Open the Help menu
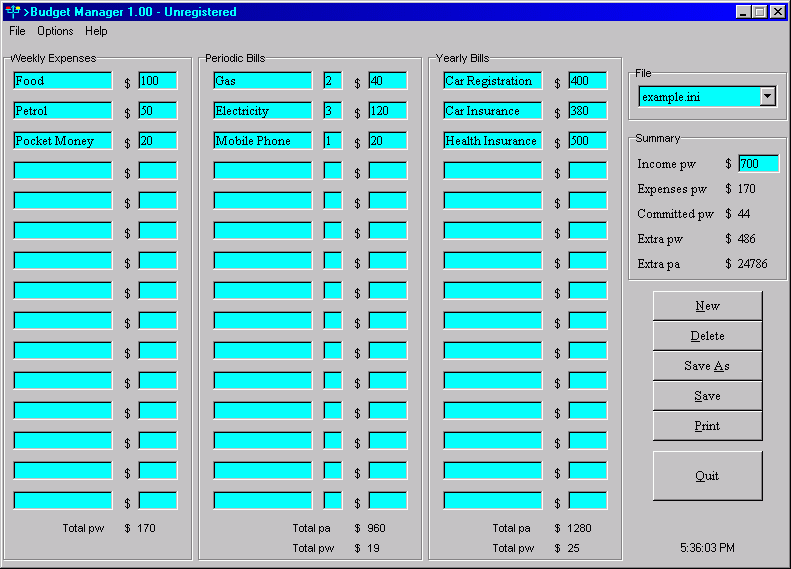Screen dimensions: 791x569 click(x=96, y=31)
